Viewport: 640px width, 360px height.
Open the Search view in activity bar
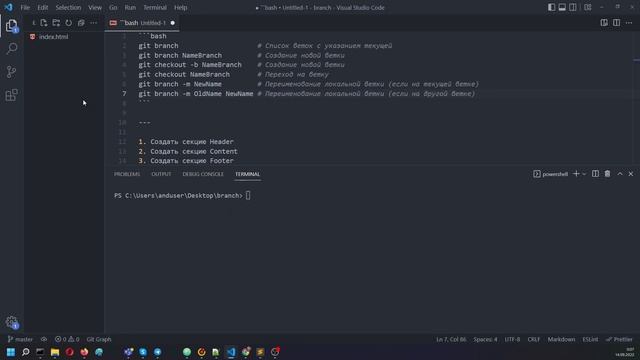(11, 49)
